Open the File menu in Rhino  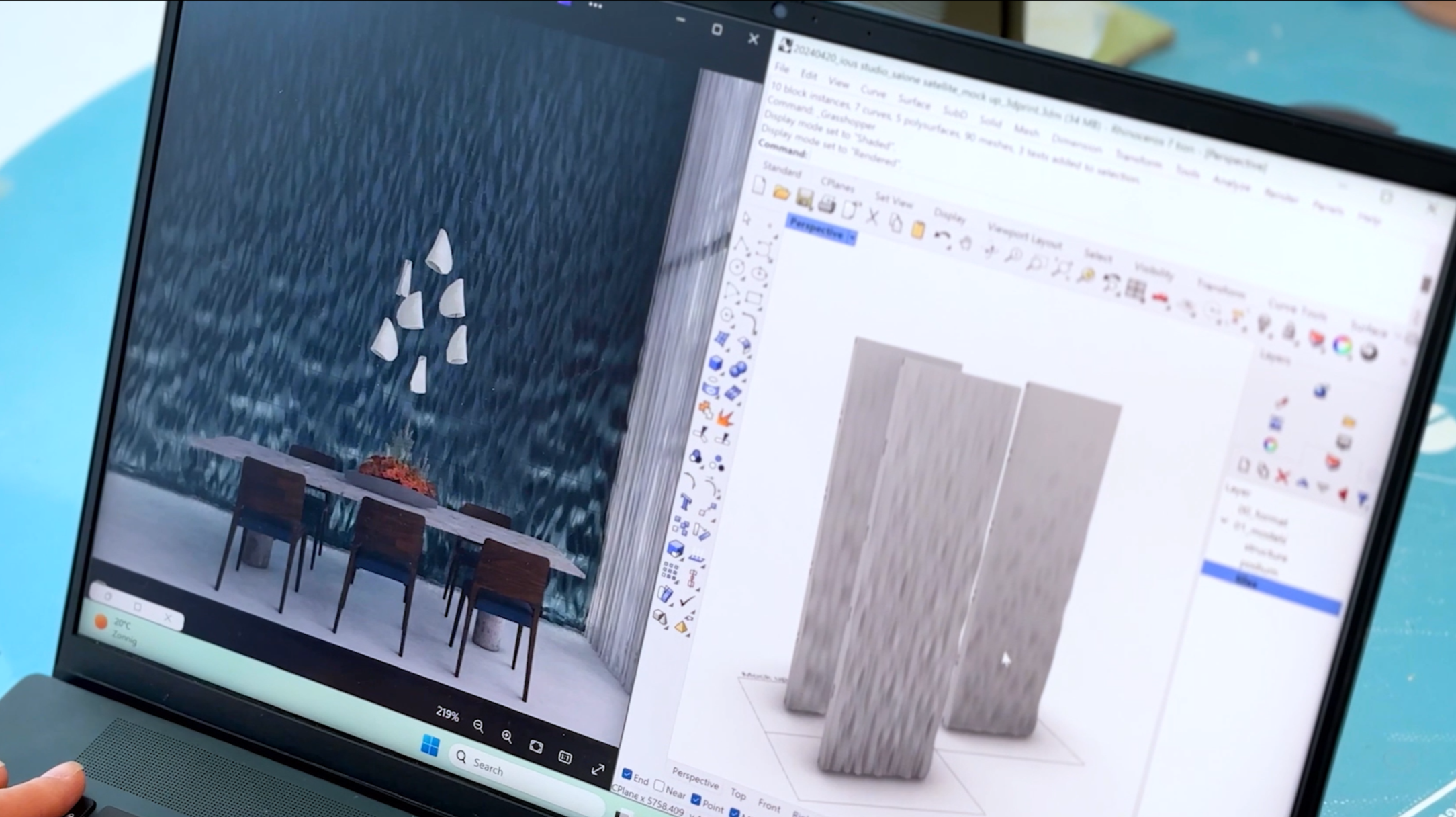click(x=782, y=69)
